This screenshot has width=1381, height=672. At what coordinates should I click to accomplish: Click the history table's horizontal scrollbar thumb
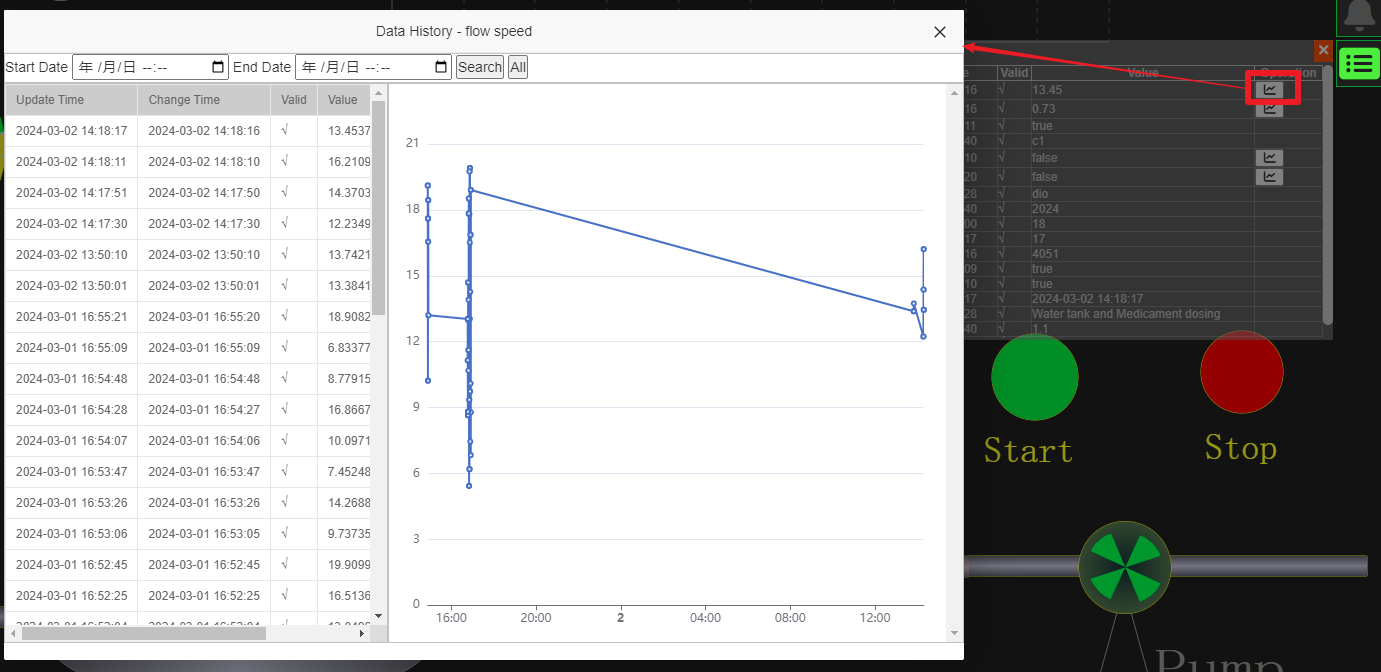(143, 633)
